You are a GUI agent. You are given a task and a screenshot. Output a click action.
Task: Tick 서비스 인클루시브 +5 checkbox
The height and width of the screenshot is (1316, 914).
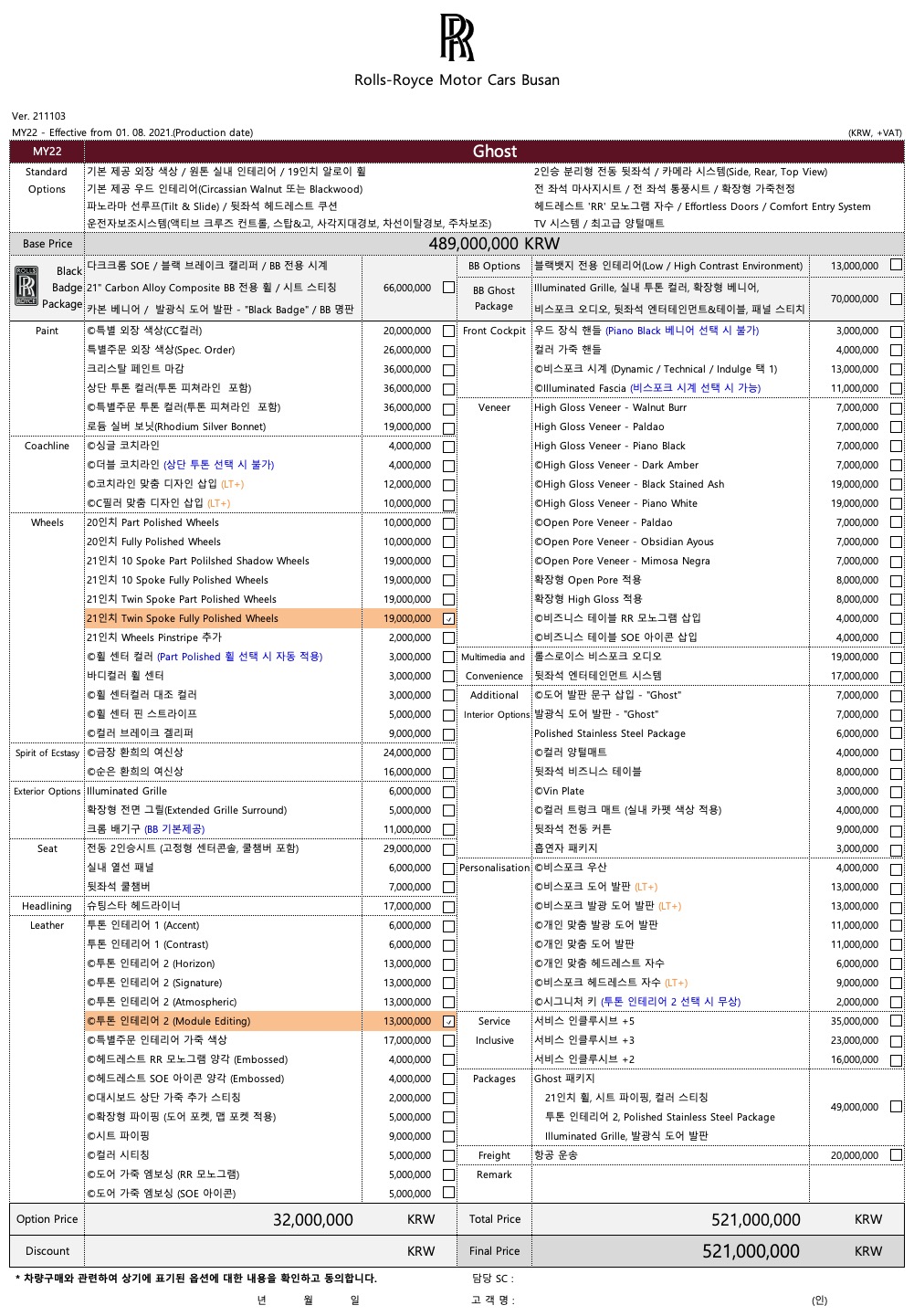pyautogui.click(x=896, y=1022)
